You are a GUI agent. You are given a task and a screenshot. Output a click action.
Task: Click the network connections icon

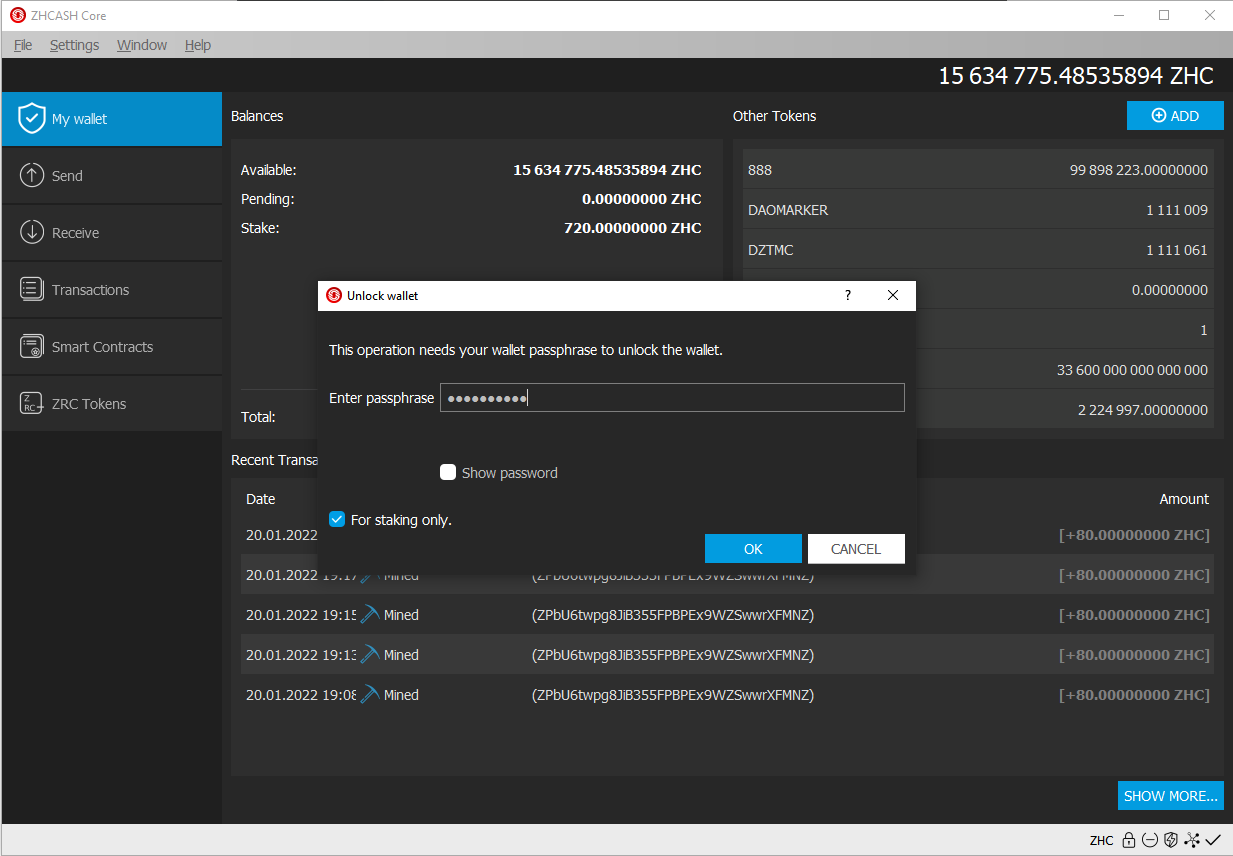tap(1192, 840)
